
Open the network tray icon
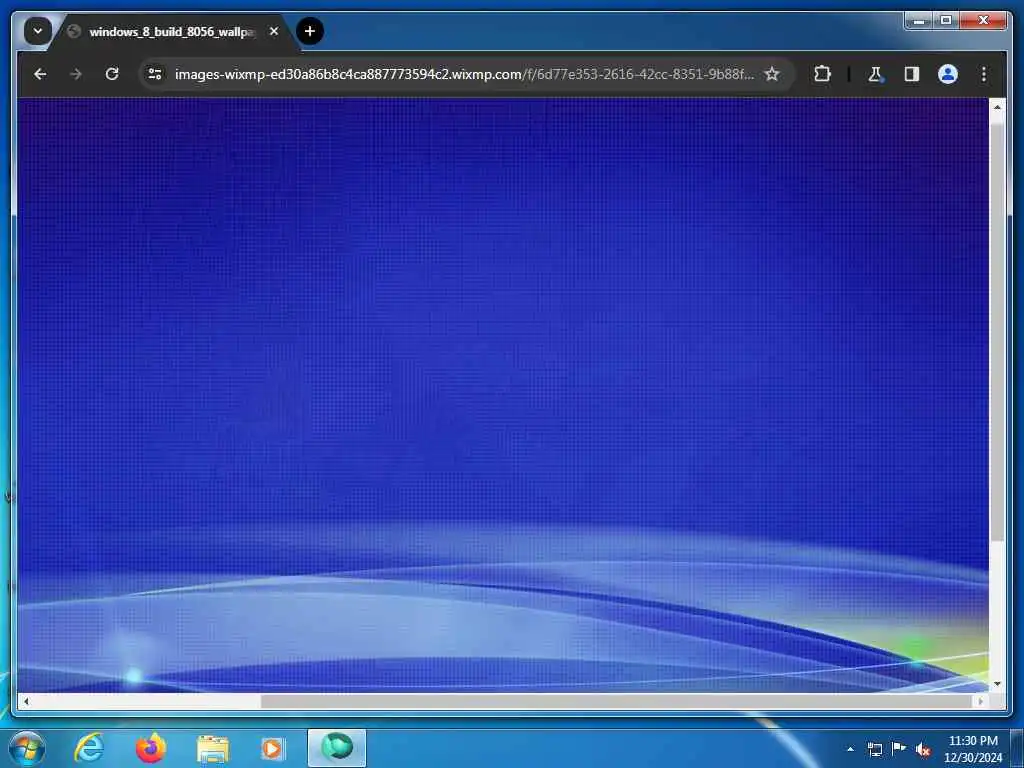click(x=874, y=749)
